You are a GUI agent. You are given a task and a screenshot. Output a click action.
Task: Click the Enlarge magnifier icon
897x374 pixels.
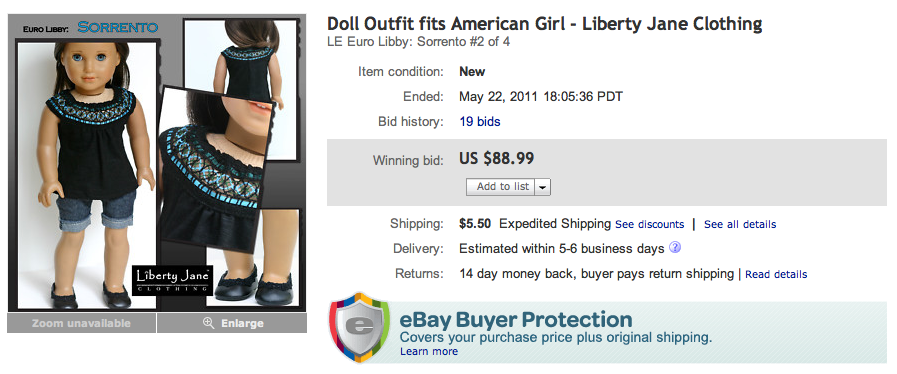click(x=209, y=324)
